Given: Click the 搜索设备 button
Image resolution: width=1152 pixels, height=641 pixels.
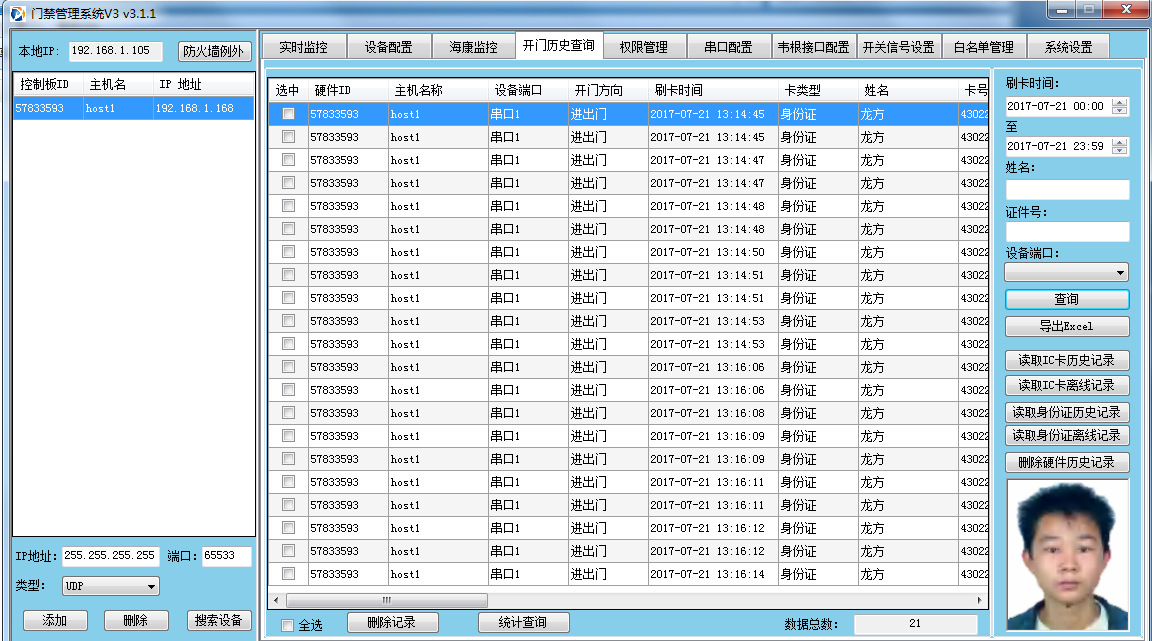Looking at the screenshot, I should coord(218,620).
